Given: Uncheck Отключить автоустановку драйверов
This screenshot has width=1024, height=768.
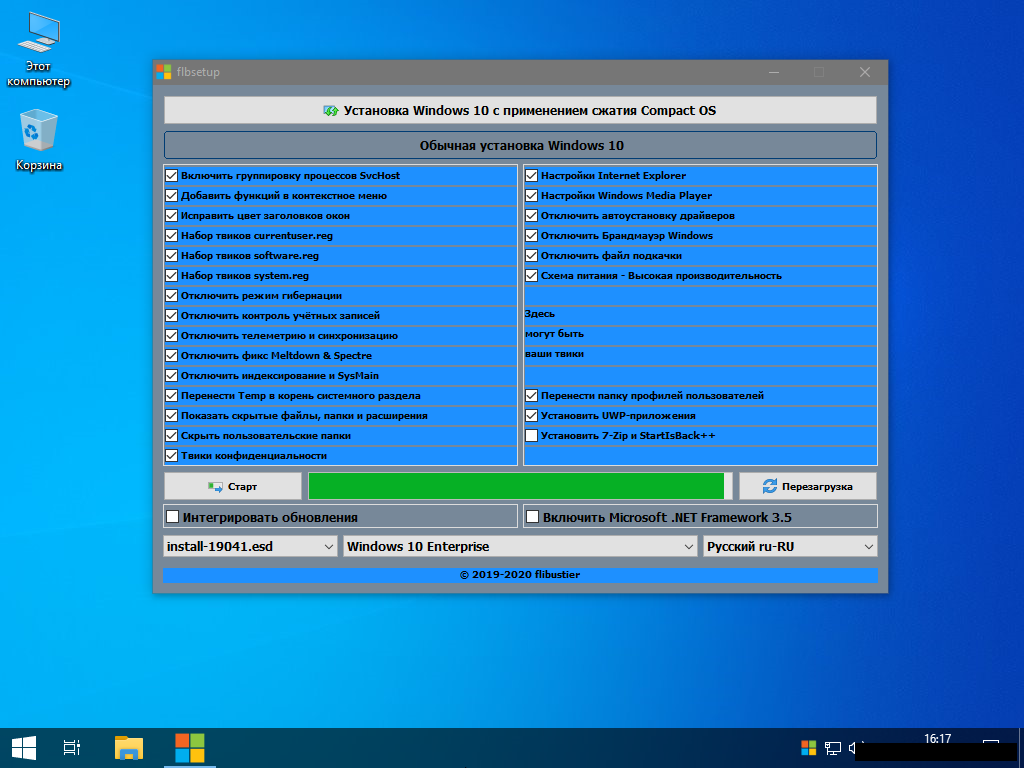Looking at the screenshot, I should [x=532, y=216].
